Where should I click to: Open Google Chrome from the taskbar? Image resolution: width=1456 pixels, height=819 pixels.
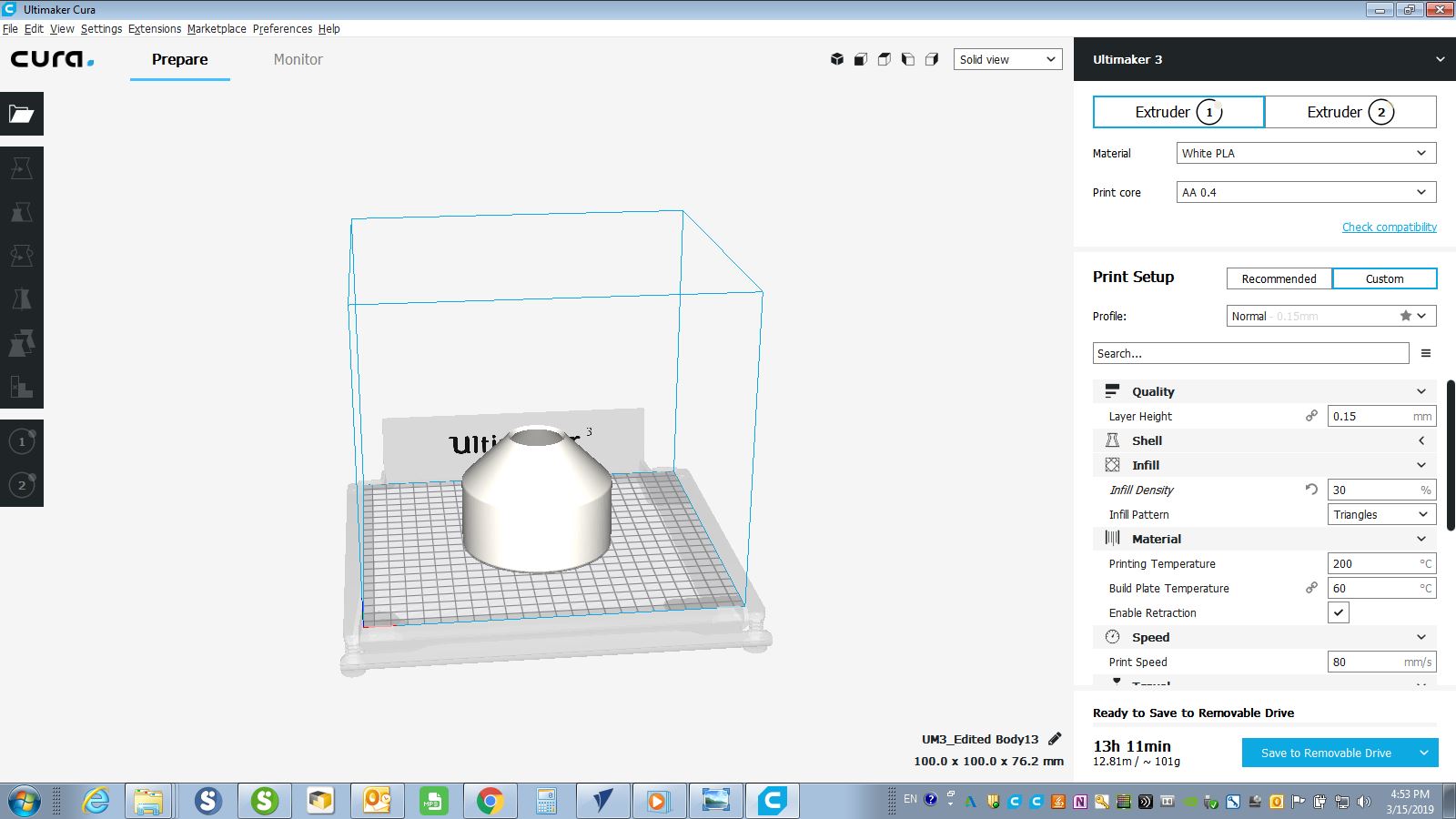(490, 801)
